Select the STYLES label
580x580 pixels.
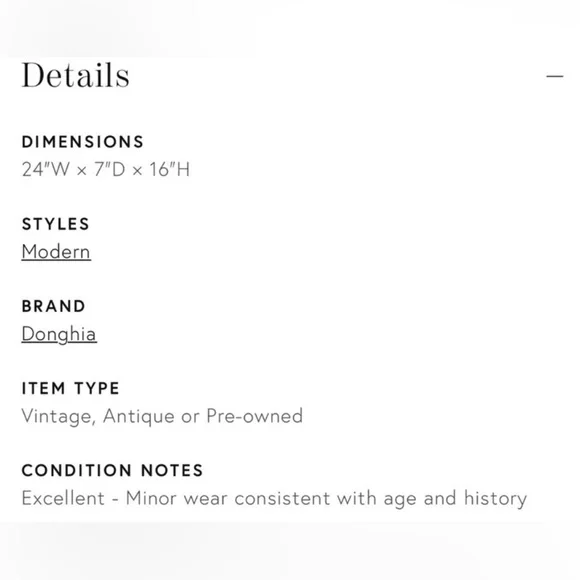pyautogui.click(x=55, y=224)
